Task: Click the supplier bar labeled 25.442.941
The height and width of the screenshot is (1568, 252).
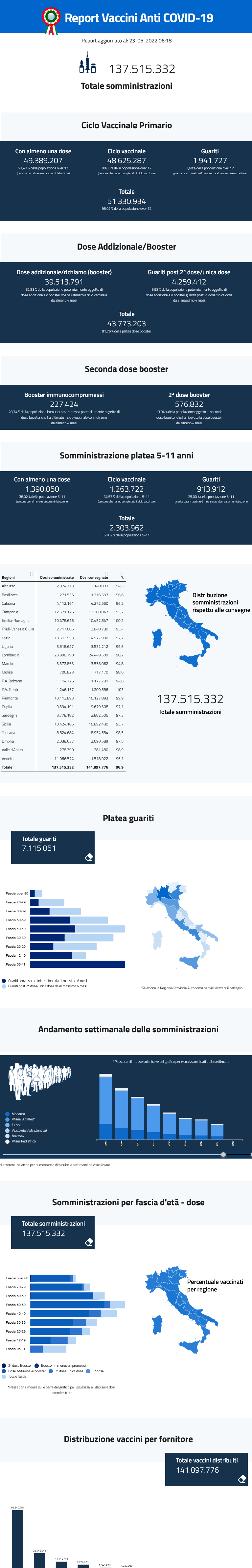Action: tap(39, 1560)
